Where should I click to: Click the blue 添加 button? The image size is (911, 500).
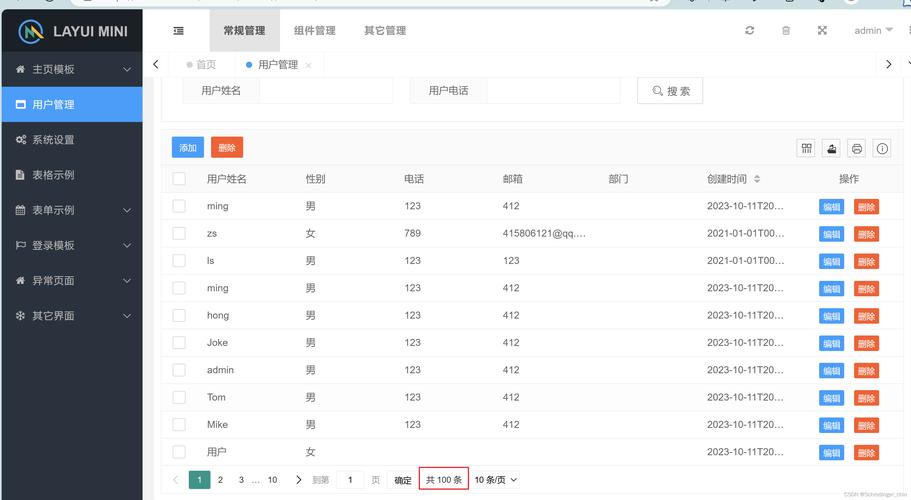click(x=188, y=148)
